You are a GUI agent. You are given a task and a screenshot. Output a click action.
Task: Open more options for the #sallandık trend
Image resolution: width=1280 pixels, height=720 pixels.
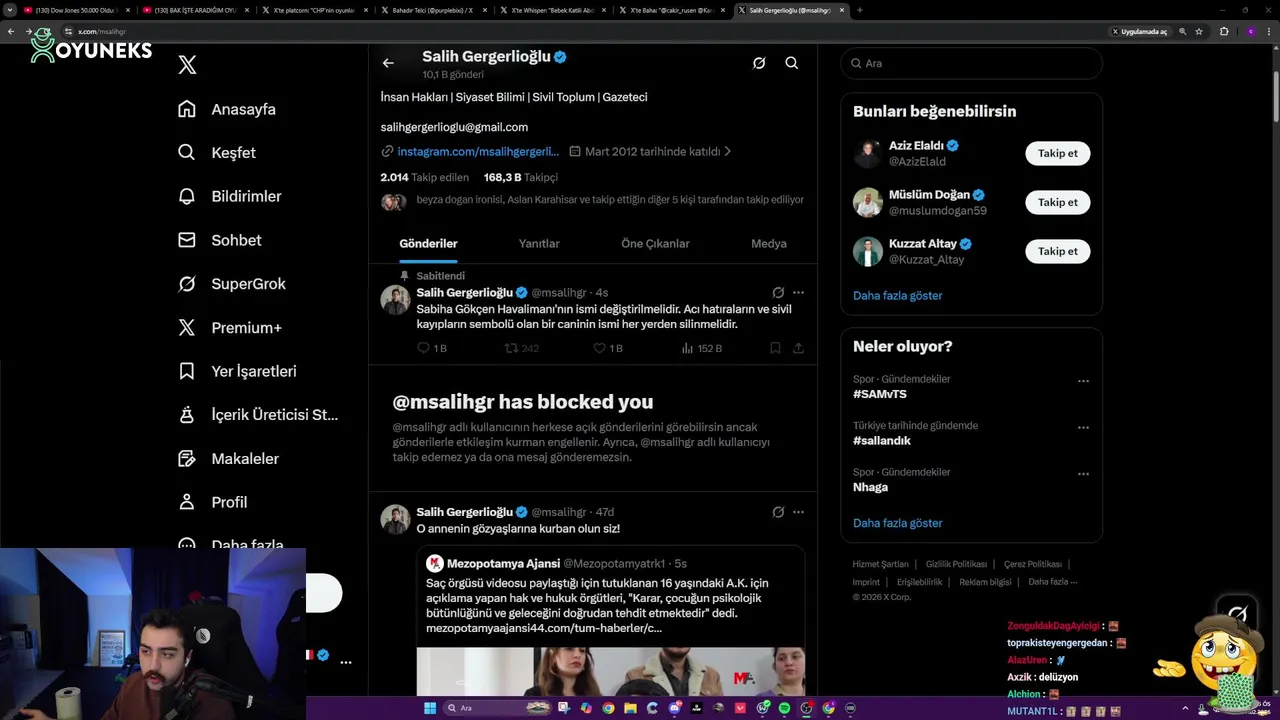pos(1083,428)
